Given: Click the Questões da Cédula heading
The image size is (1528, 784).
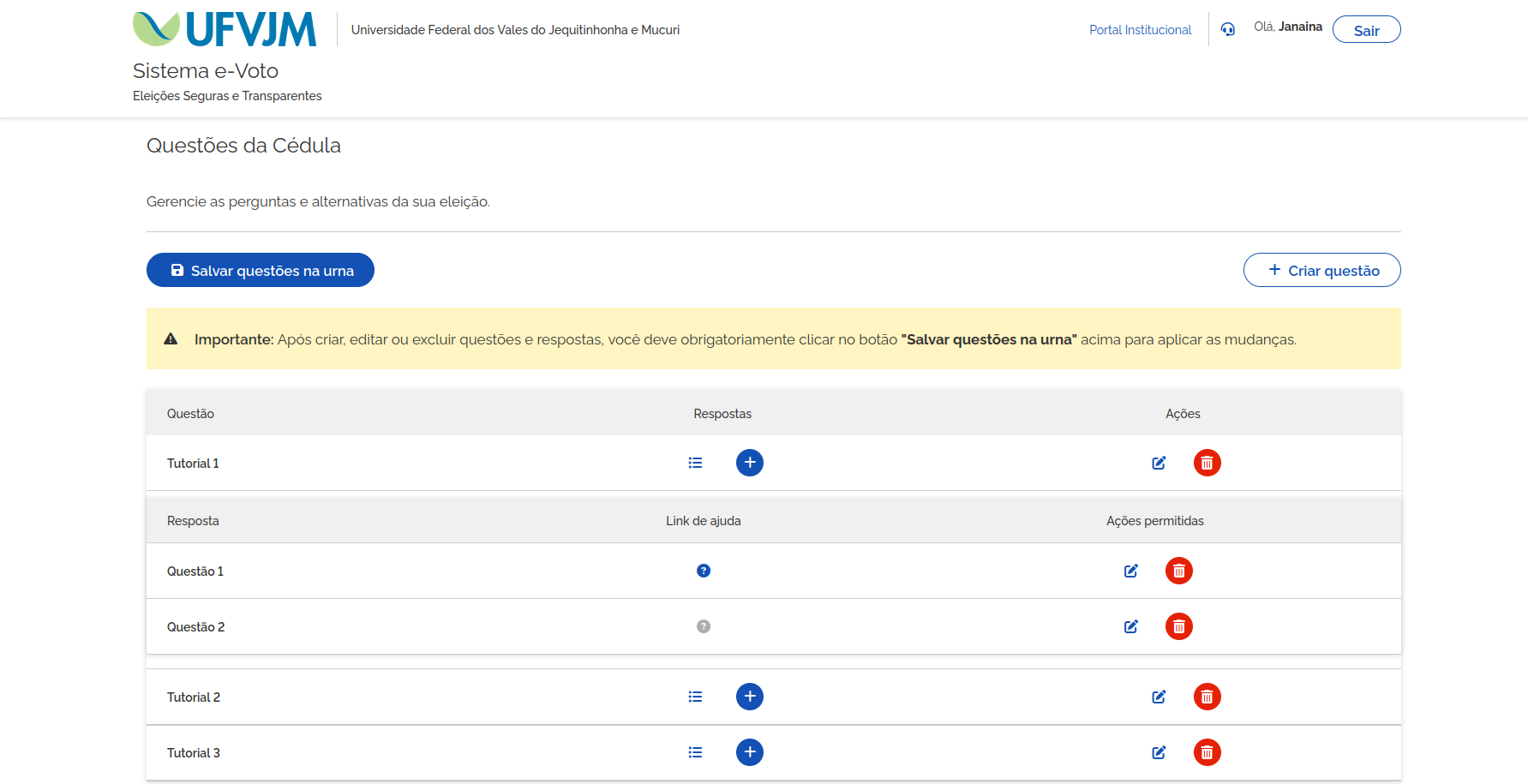Looking at the screenshot, I should pyautogui.click(x=243, y=146).
